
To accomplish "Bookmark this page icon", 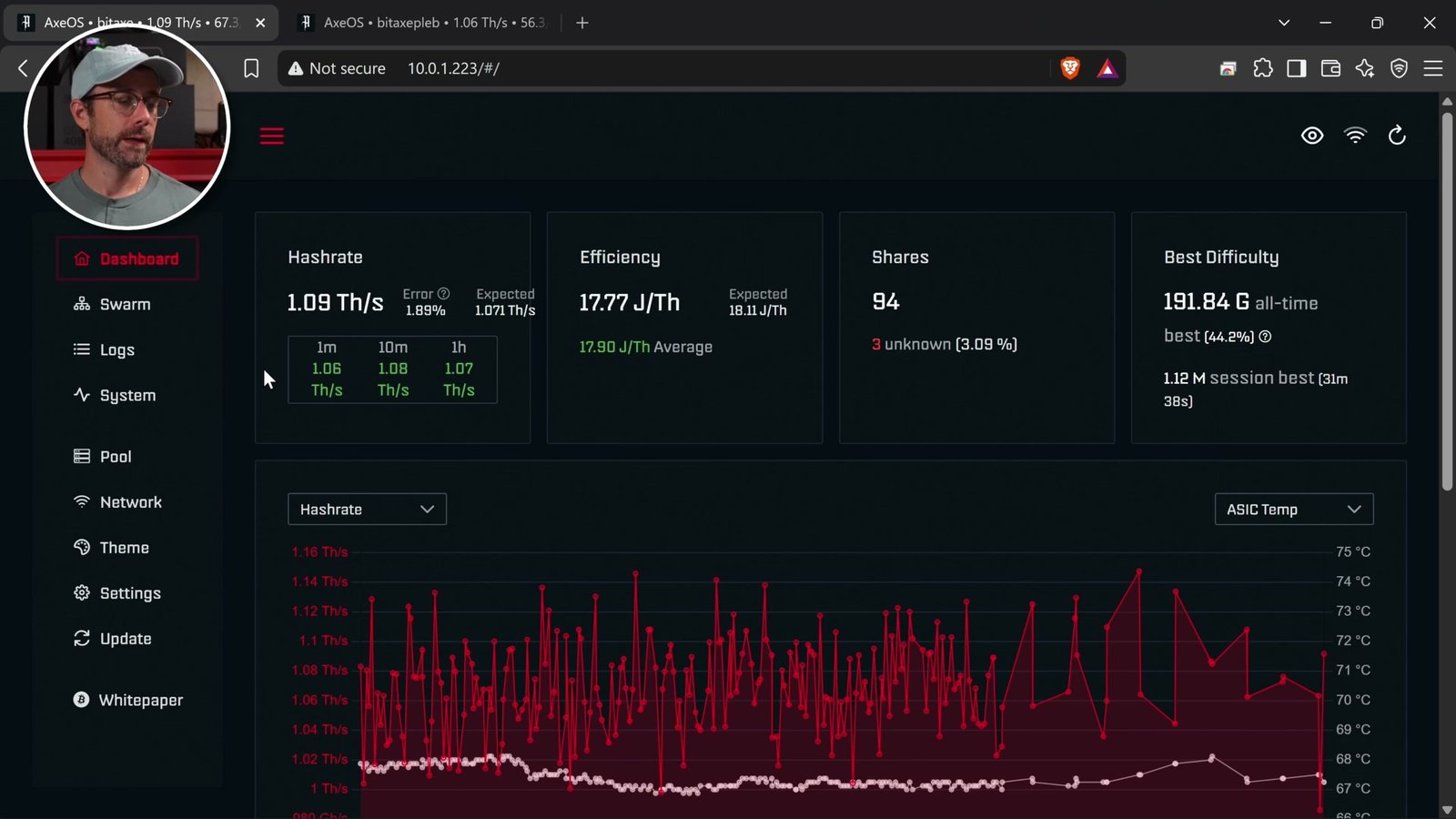I will tap(251, 68).
